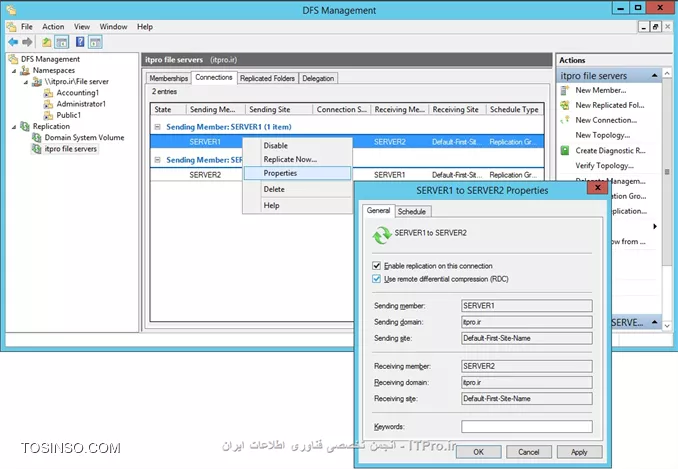Open the View menu
This screenshot has height=469, width=678.
(x=82, y=26)
